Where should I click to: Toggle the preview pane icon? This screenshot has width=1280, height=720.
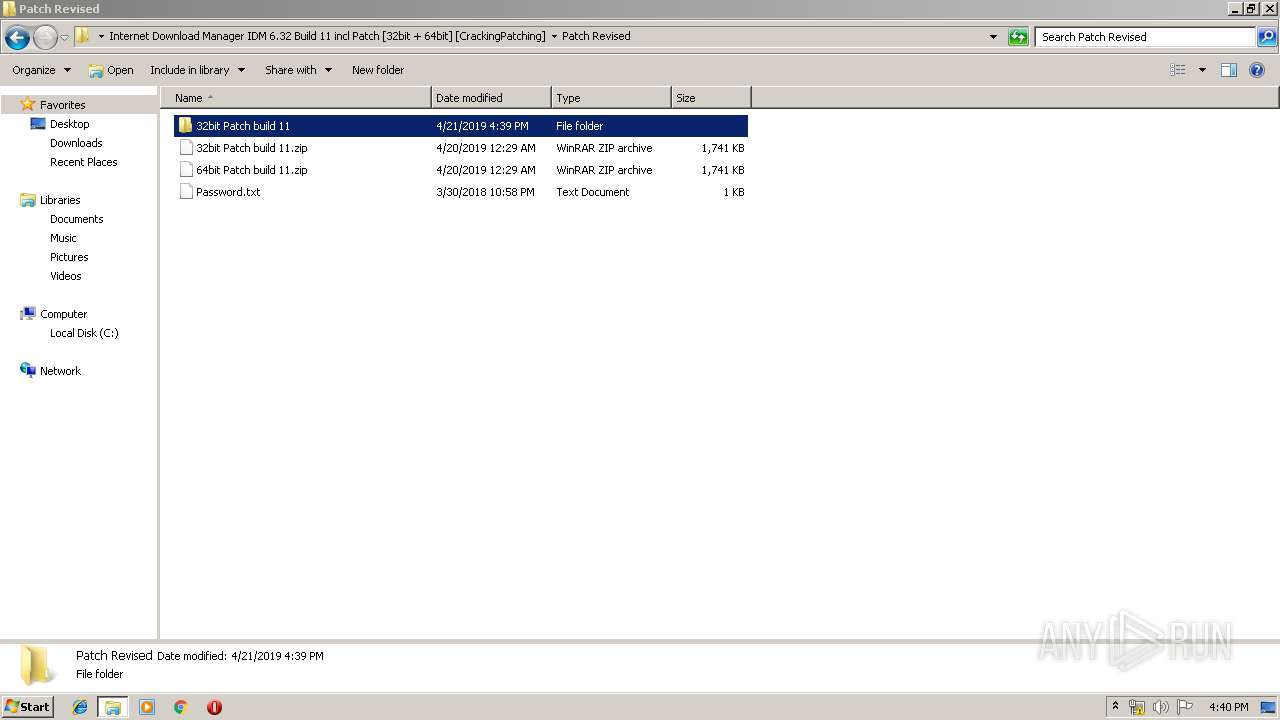[x=1229, y=70]
